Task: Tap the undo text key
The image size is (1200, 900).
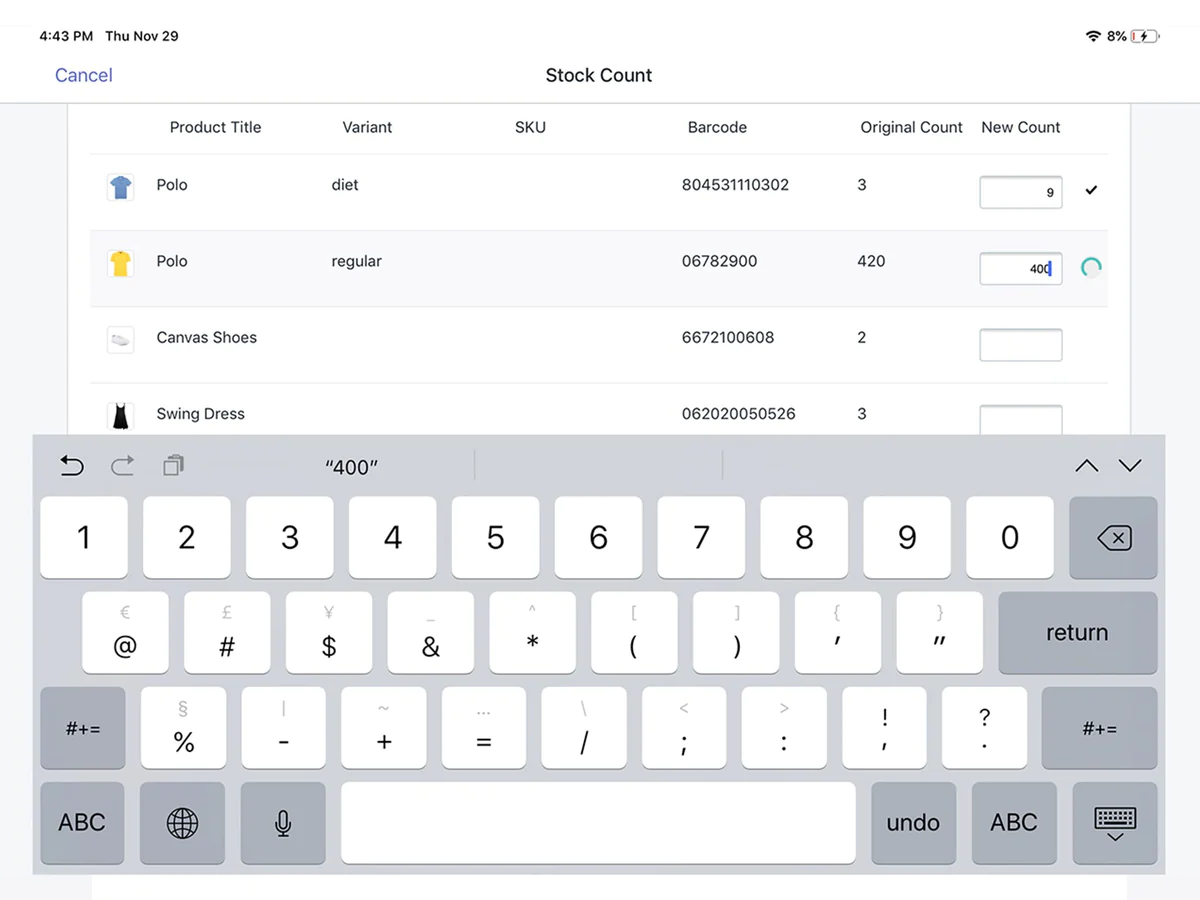Action: click(913, 823)
